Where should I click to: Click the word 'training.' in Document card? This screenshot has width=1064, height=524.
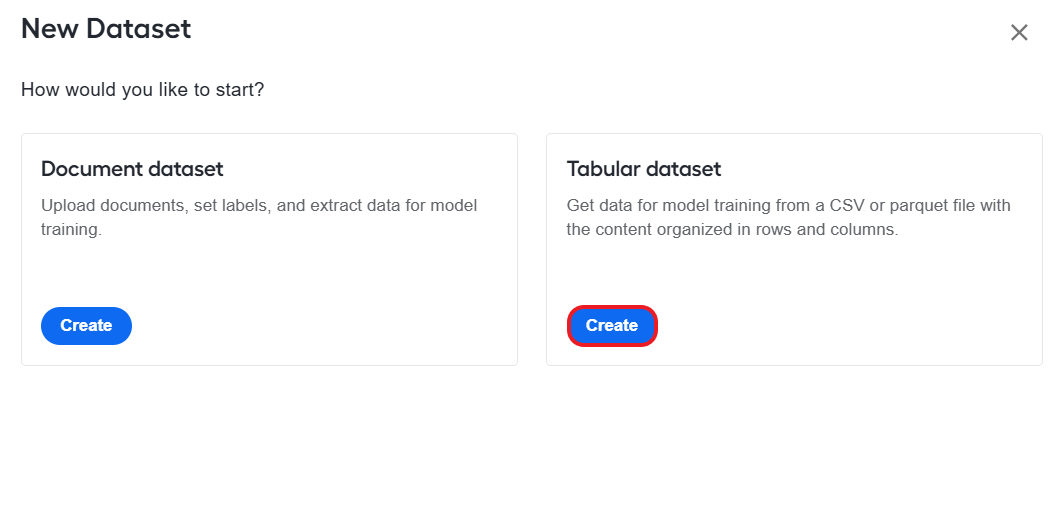[71, 230]
